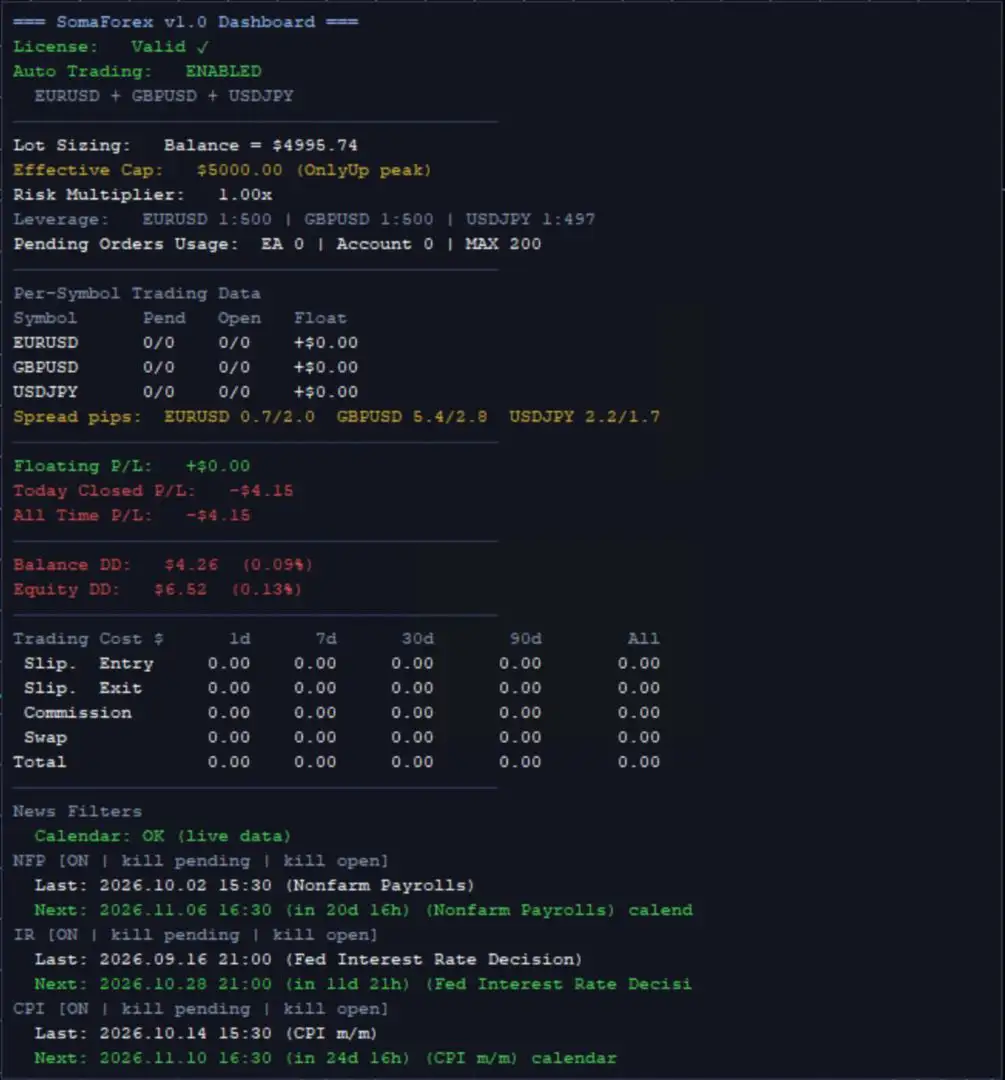Click the Auto Trading: ENABLED line
Image resolution: width=1005 pixels, height=1080 pixels.
click(x=137, y=72)
